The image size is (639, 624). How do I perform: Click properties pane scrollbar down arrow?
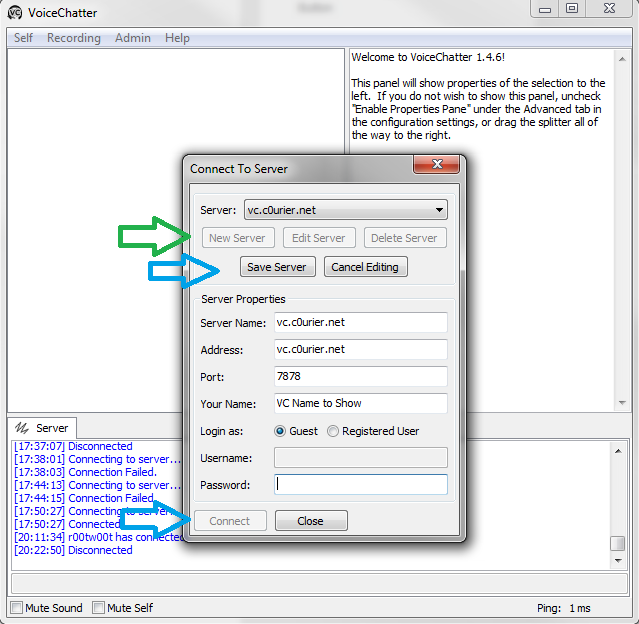click(x=622, y=403)
